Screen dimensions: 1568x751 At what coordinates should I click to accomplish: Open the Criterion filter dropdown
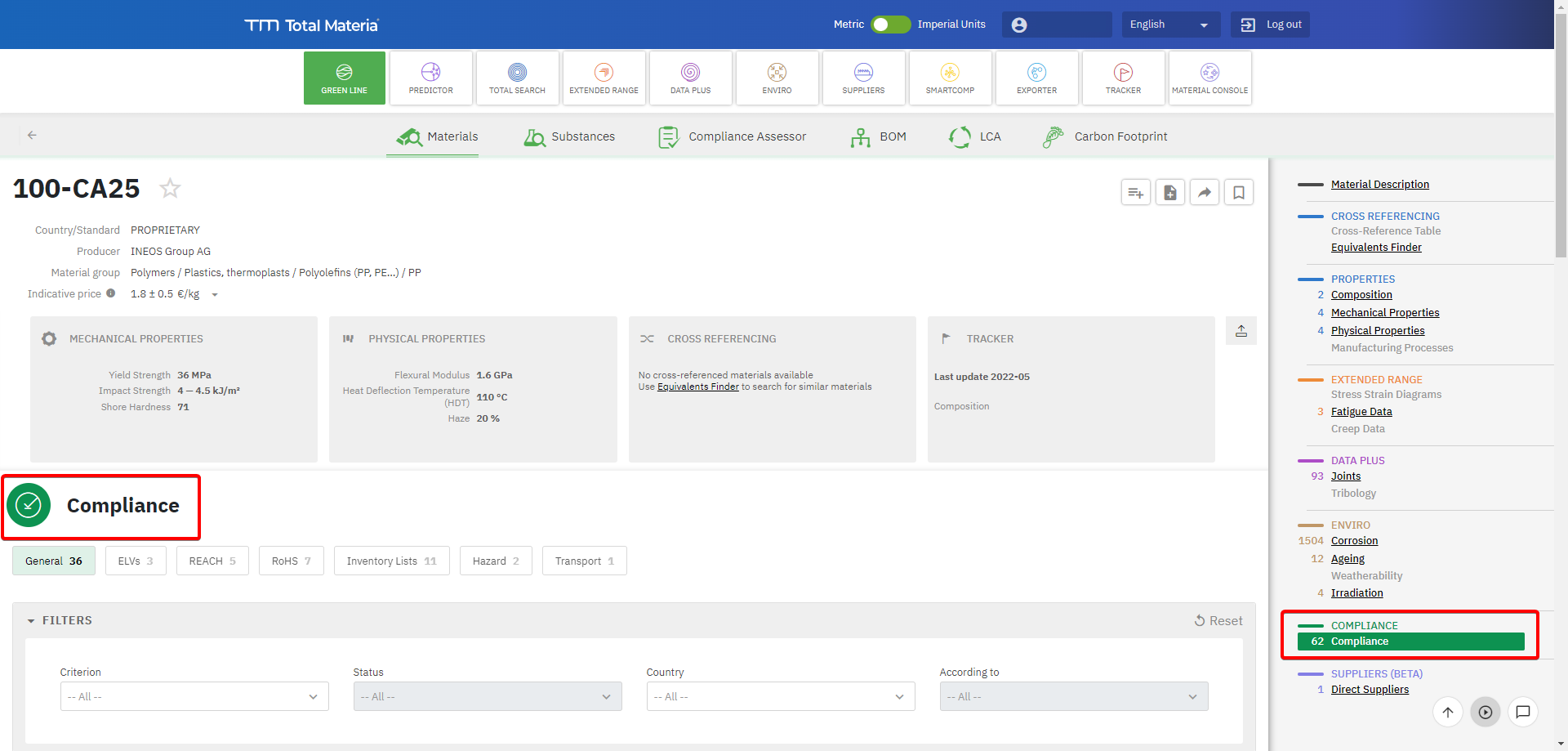194,696
